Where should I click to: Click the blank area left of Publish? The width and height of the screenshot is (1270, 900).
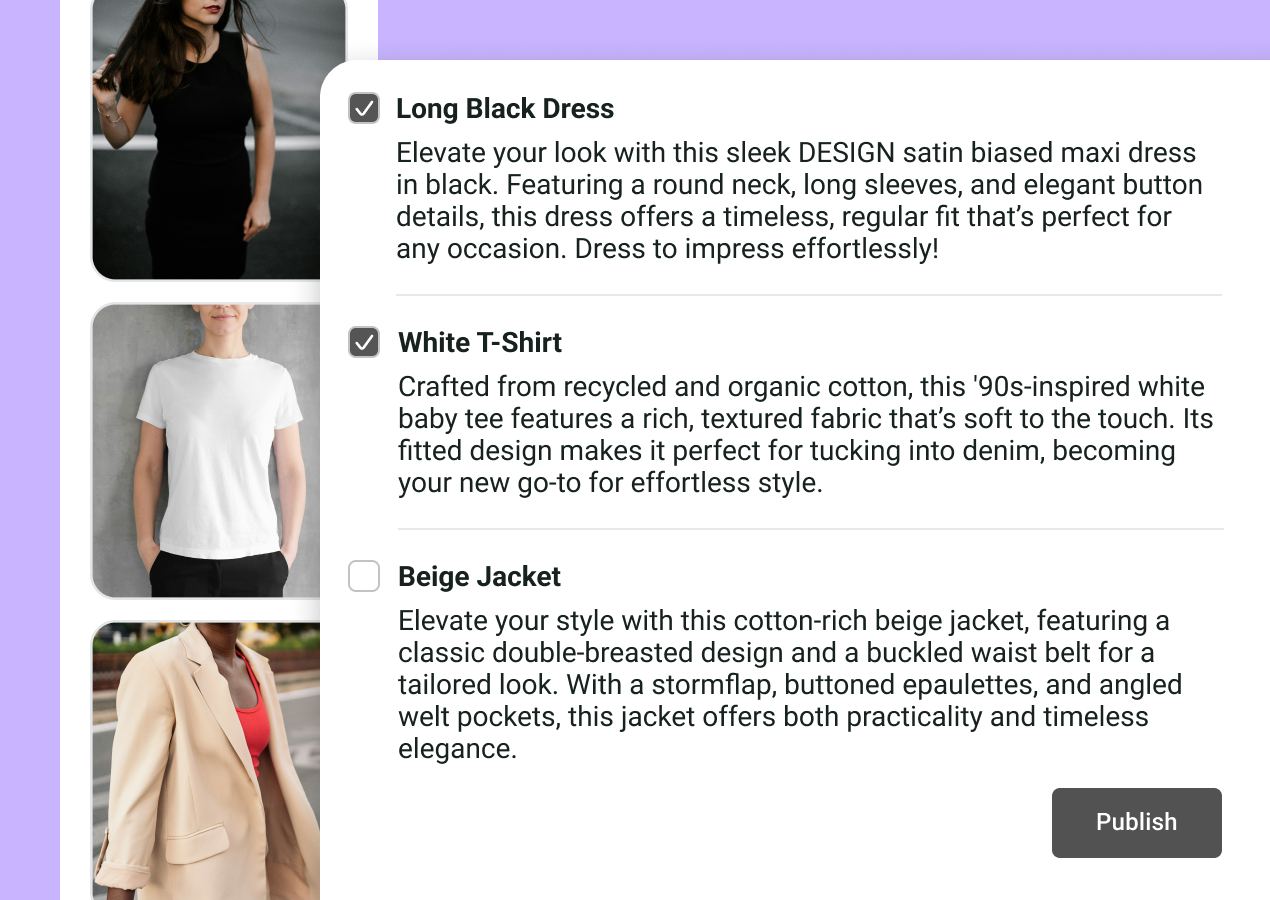click(x=700, y=823)
